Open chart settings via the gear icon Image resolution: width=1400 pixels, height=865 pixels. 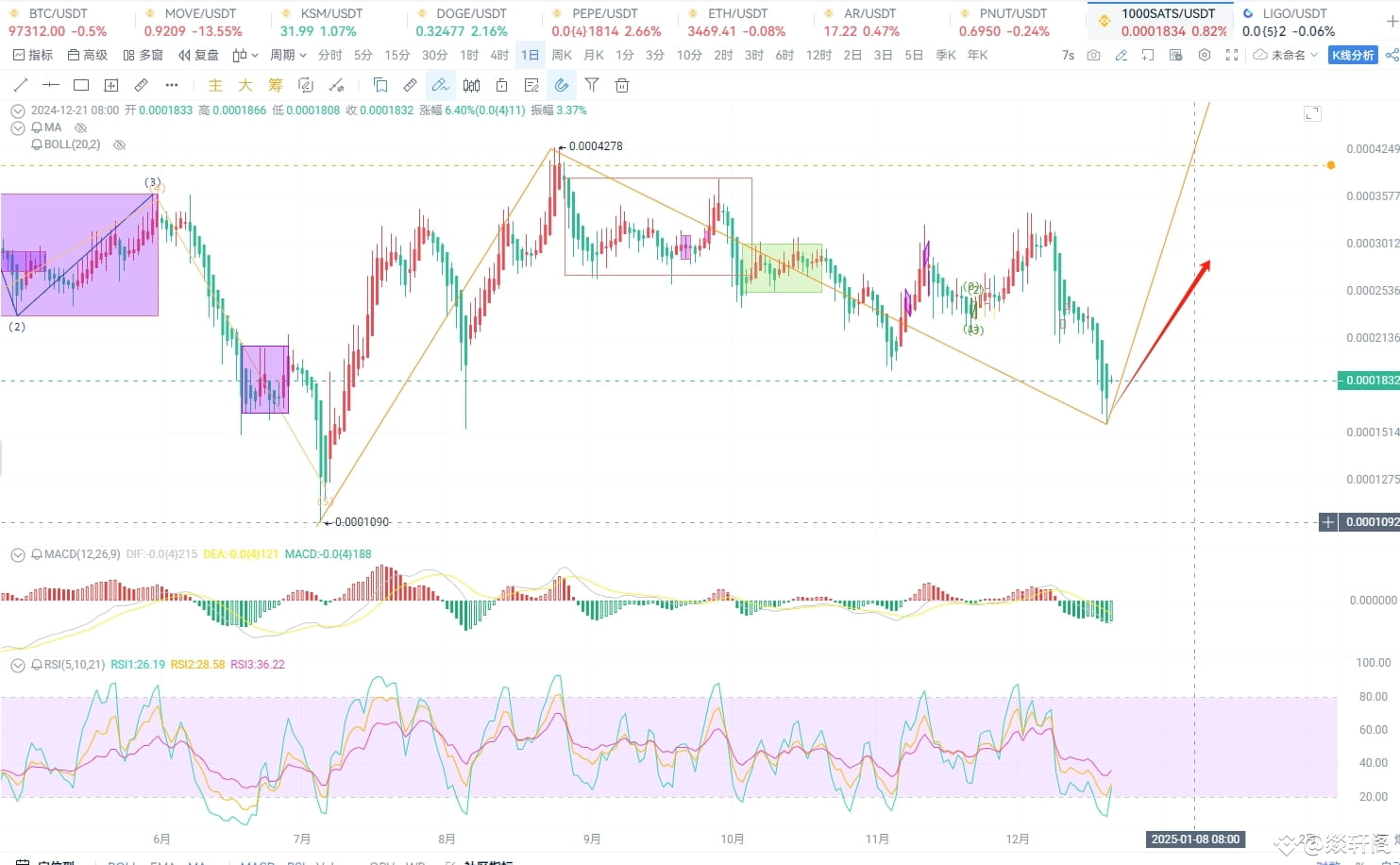[x=1204, y=56]
